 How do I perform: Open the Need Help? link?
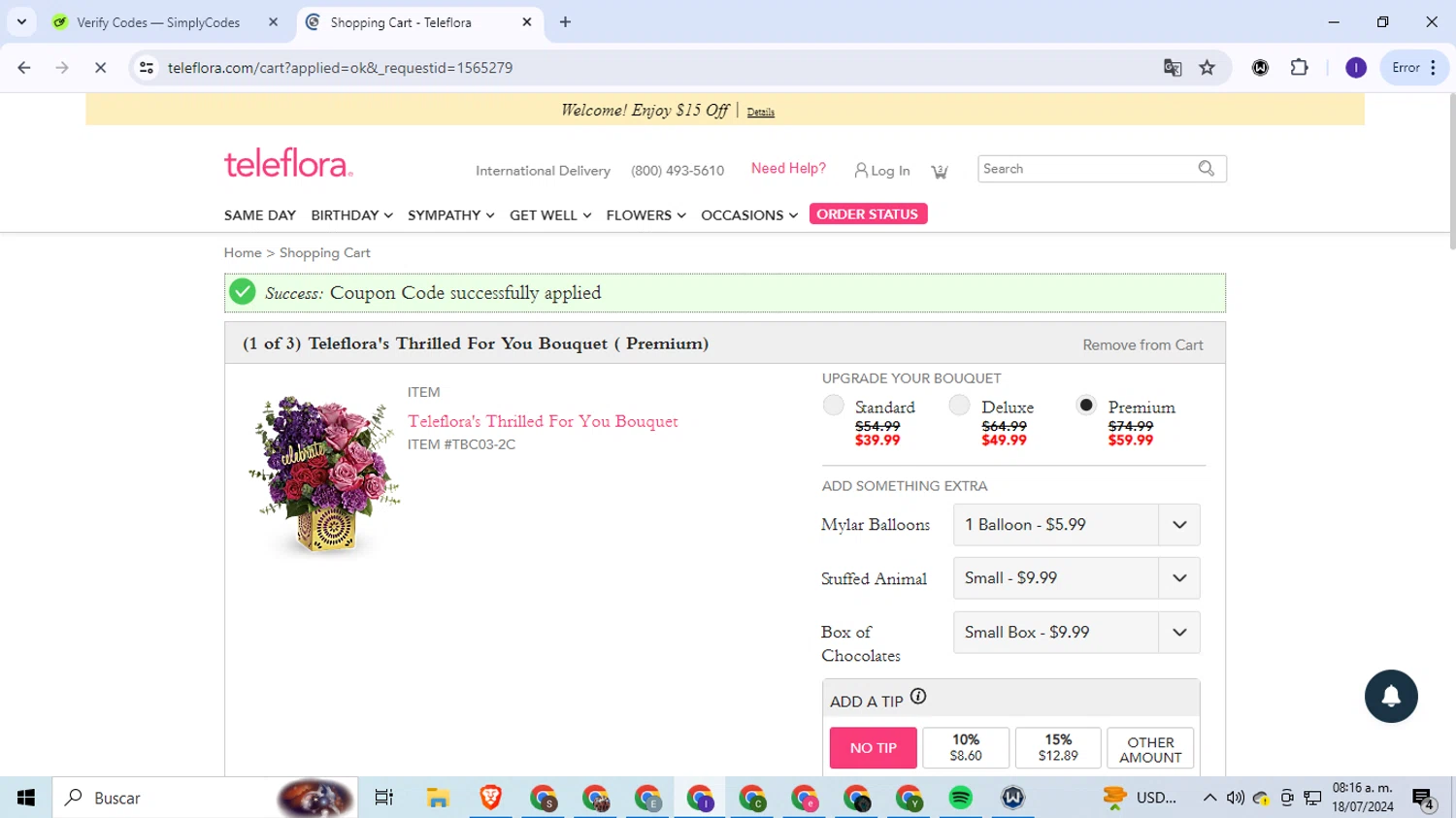pos(788,169)
